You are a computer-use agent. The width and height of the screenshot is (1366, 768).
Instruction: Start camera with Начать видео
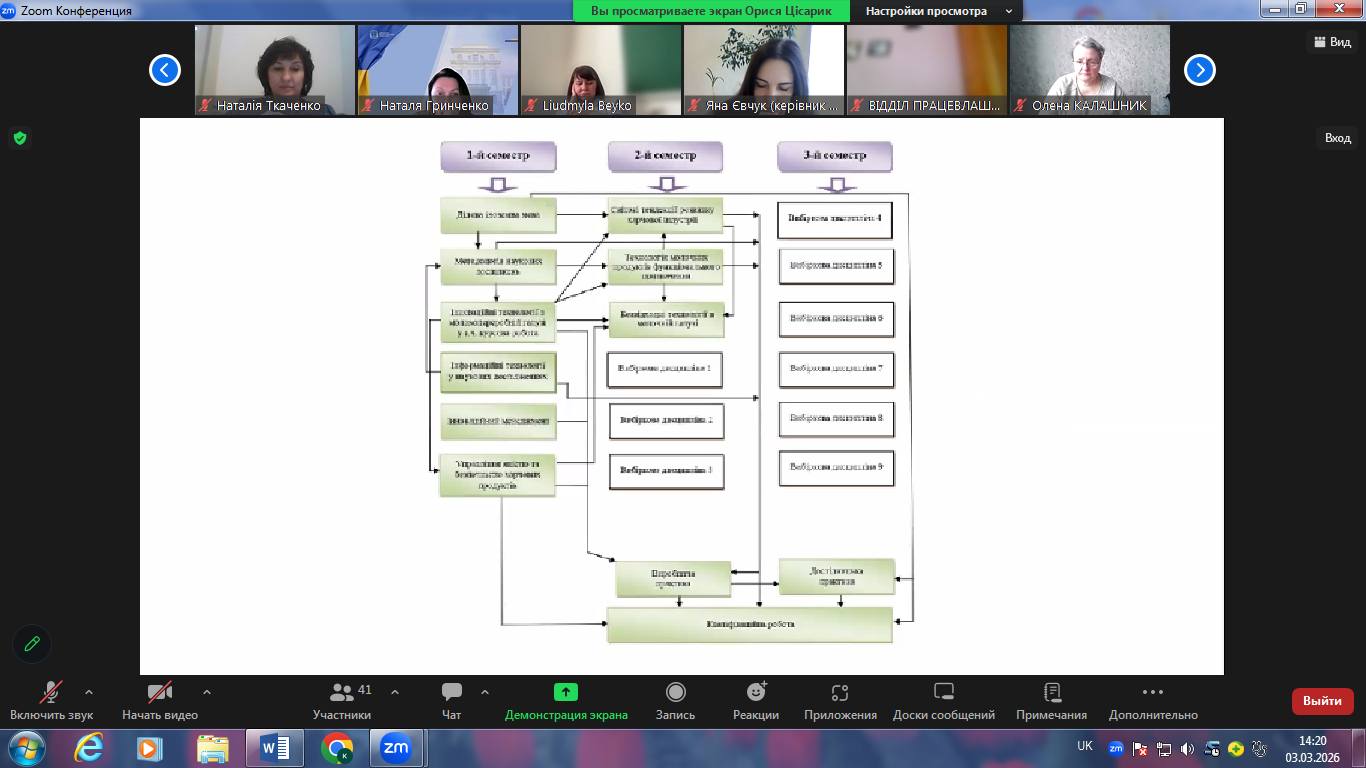click(160, 700)
